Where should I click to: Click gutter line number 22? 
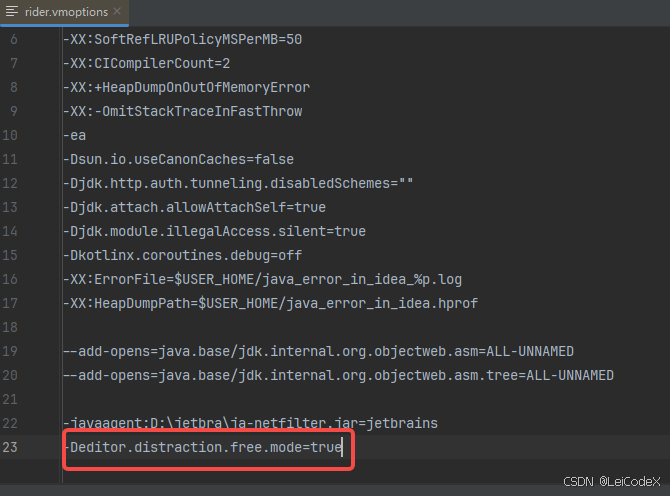tap(10, 423)
